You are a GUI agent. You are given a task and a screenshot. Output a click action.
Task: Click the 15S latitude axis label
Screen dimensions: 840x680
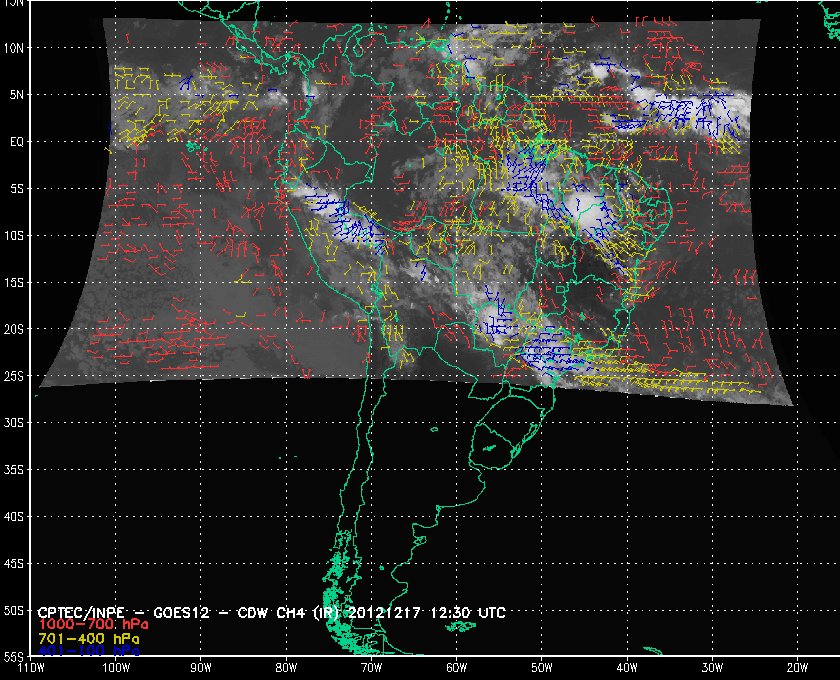15,282
